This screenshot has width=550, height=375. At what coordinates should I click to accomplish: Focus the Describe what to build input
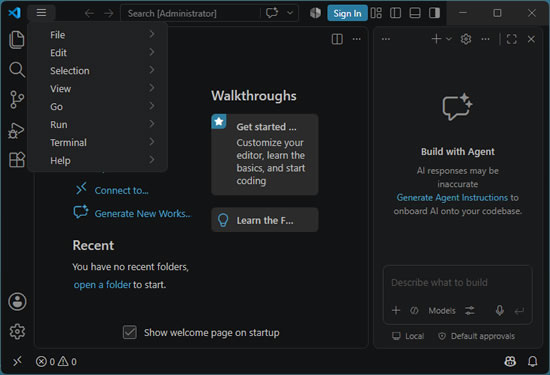tap(457, 282)
